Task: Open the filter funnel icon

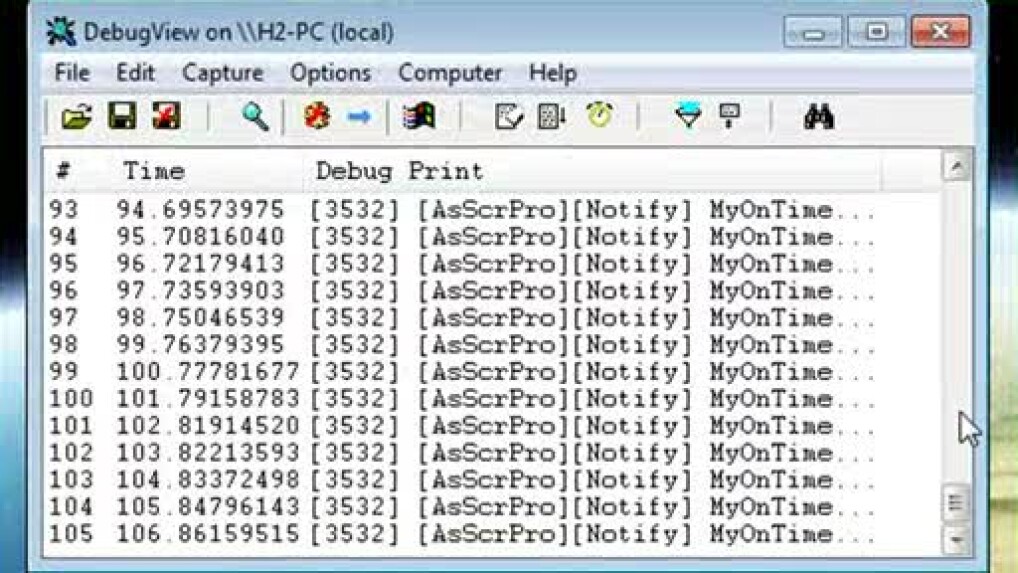Action: (688, 116)
